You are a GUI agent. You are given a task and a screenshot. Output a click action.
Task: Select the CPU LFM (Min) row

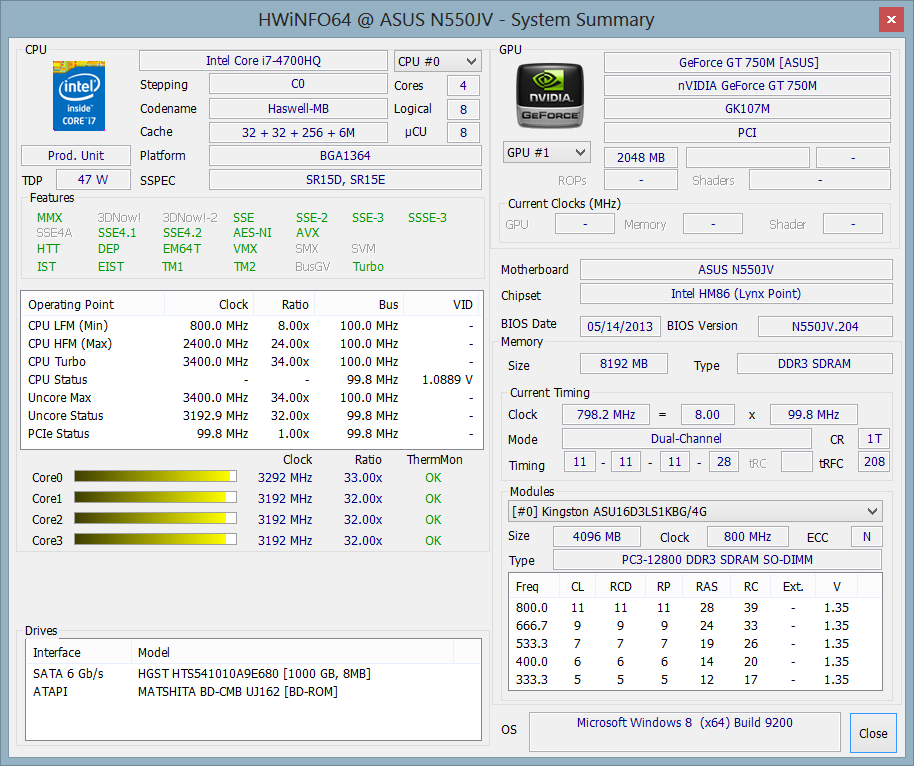tap(251, 325)
